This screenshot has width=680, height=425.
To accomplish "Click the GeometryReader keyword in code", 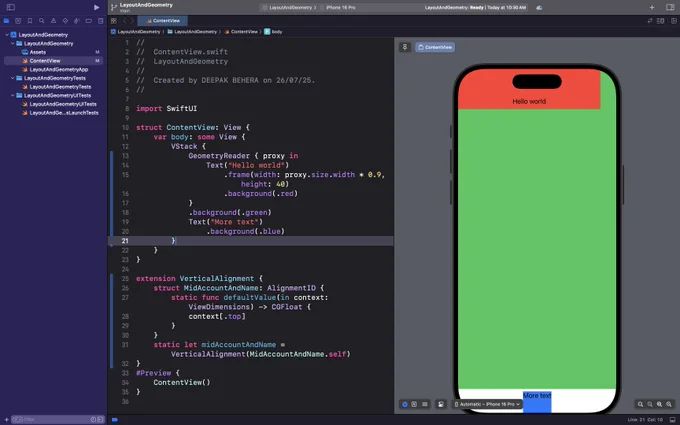I will (x=219, y=156).
